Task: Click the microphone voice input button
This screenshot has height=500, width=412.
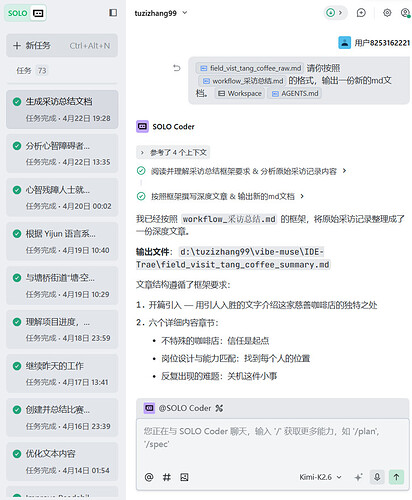Action: [377, 477]
